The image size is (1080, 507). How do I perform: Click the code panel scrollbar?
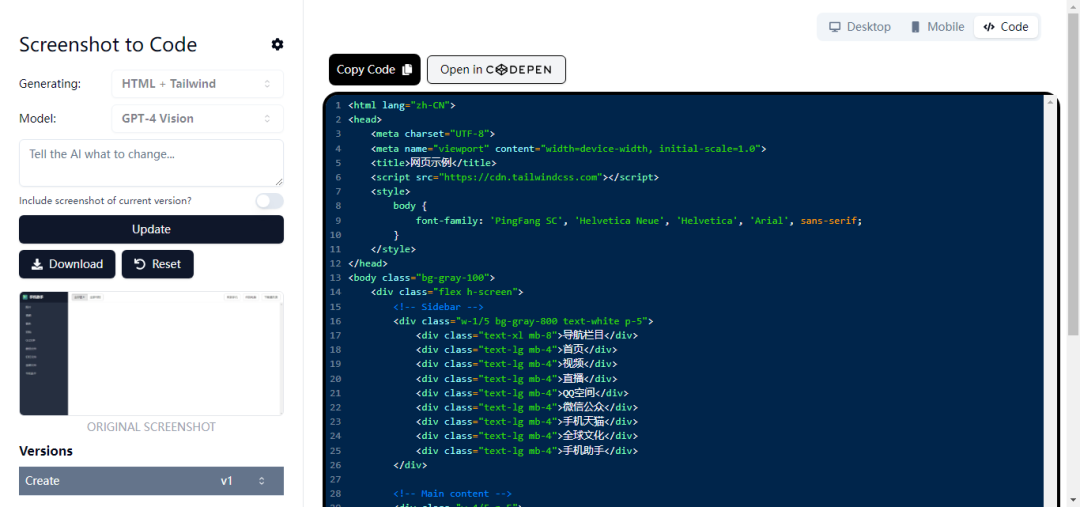click(x=1051, y=302)
